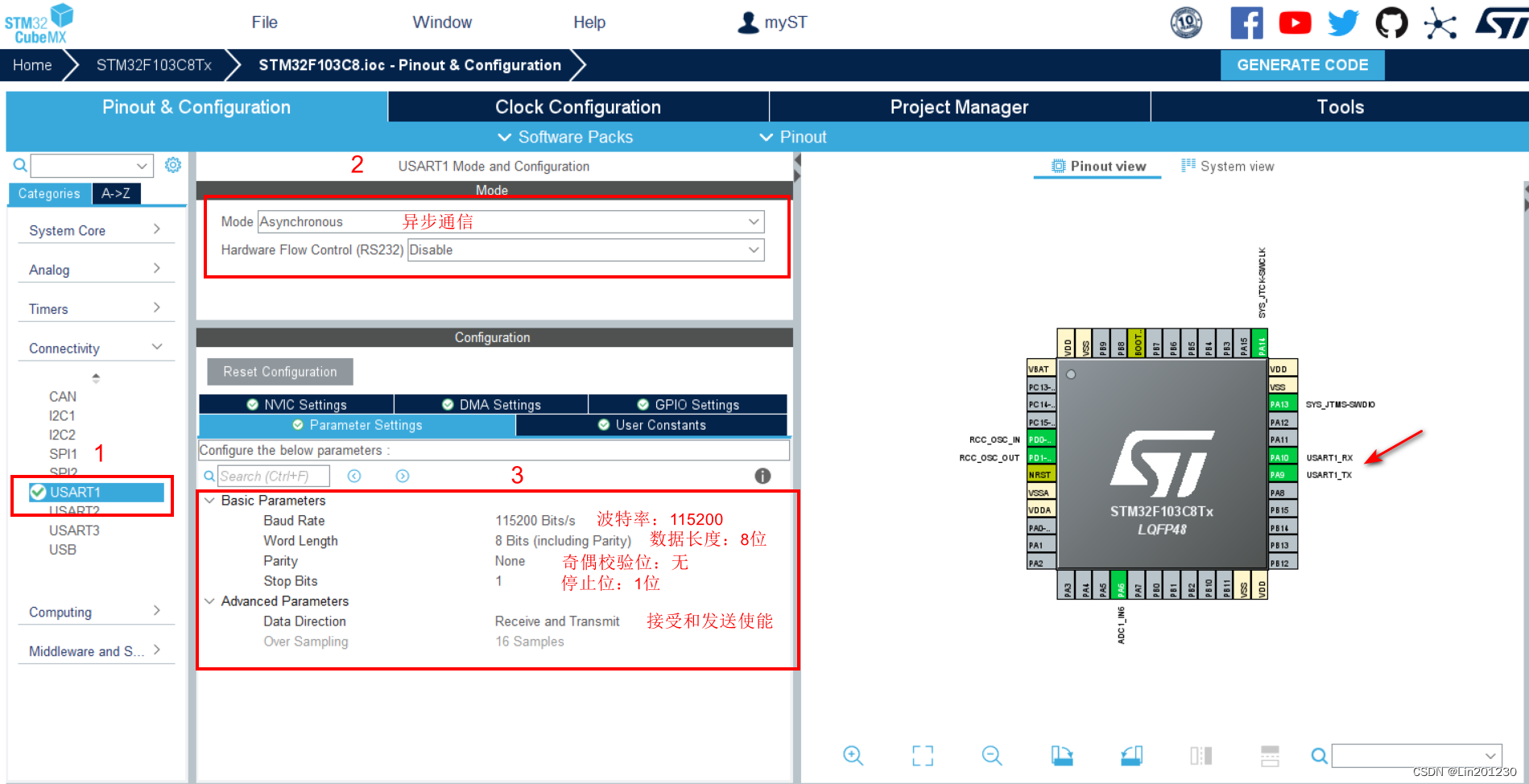1529x784 pixels.
Task: Open the GPIO Settings tab
Action: click(x=688, y=404)
